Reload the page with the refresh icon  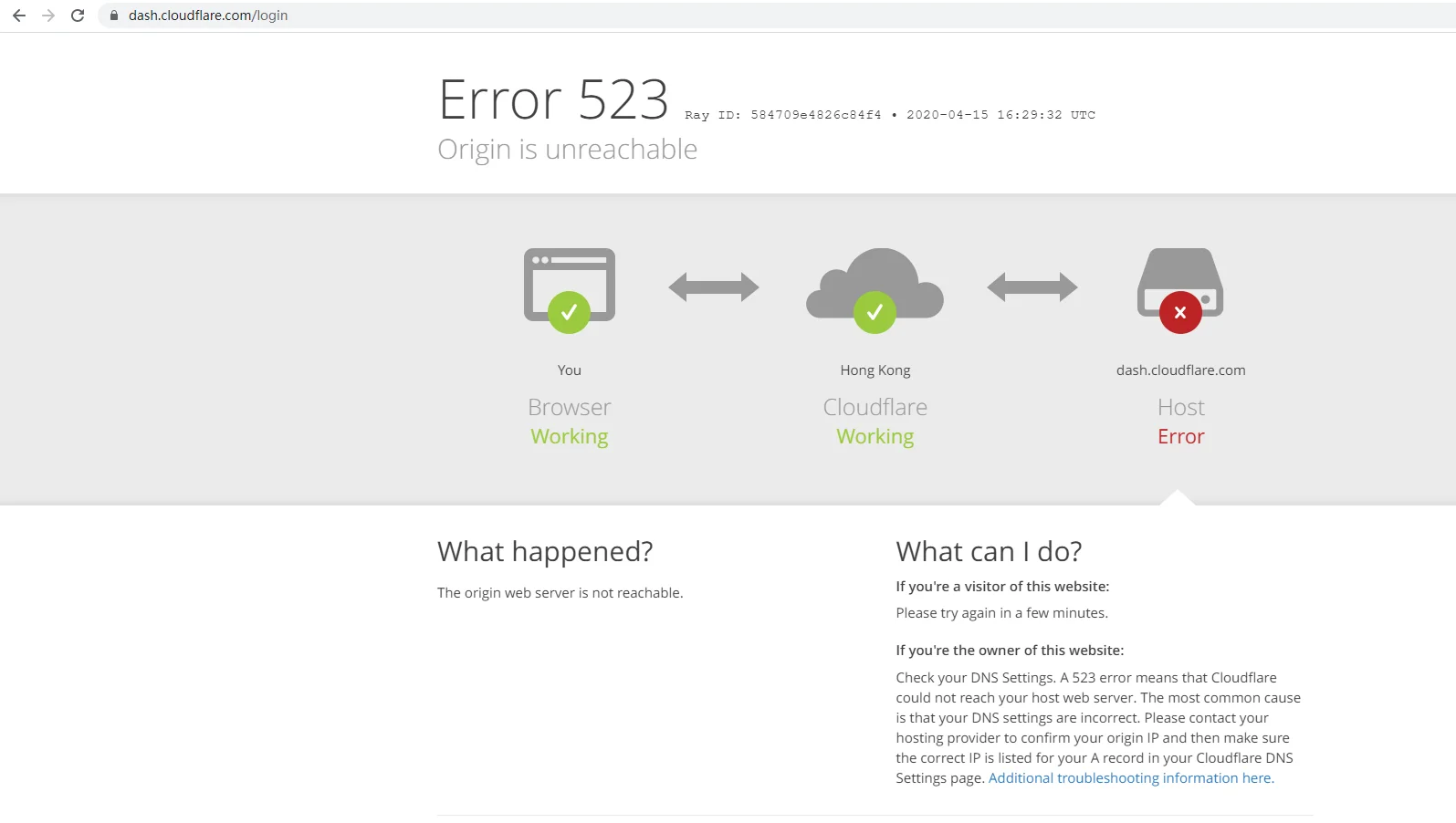(78, 16)
